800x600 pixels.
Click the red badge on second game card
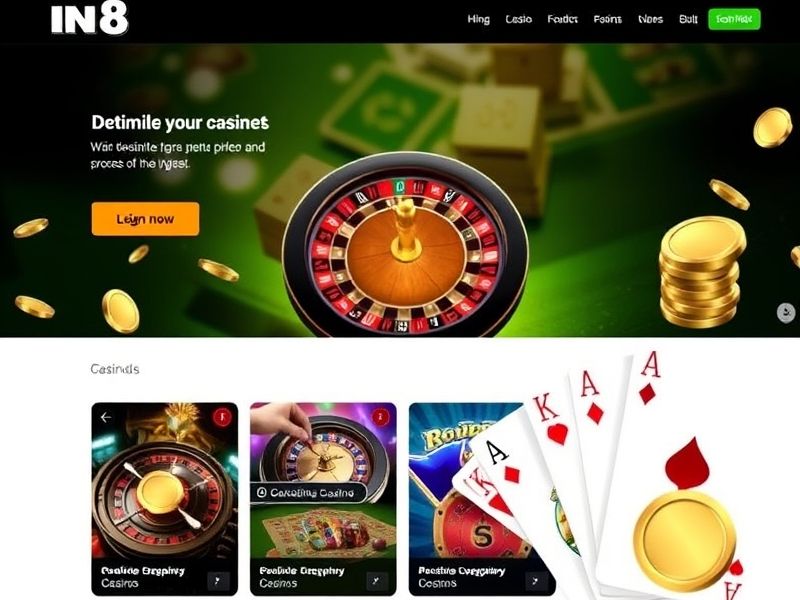380,417
